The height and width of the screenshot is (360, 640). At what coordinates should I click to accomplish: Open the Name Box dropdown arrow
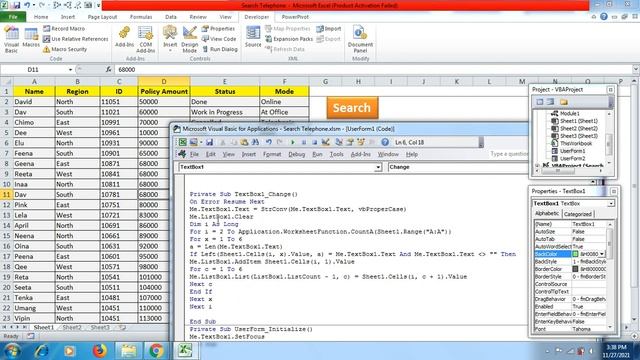click(70, 70)
